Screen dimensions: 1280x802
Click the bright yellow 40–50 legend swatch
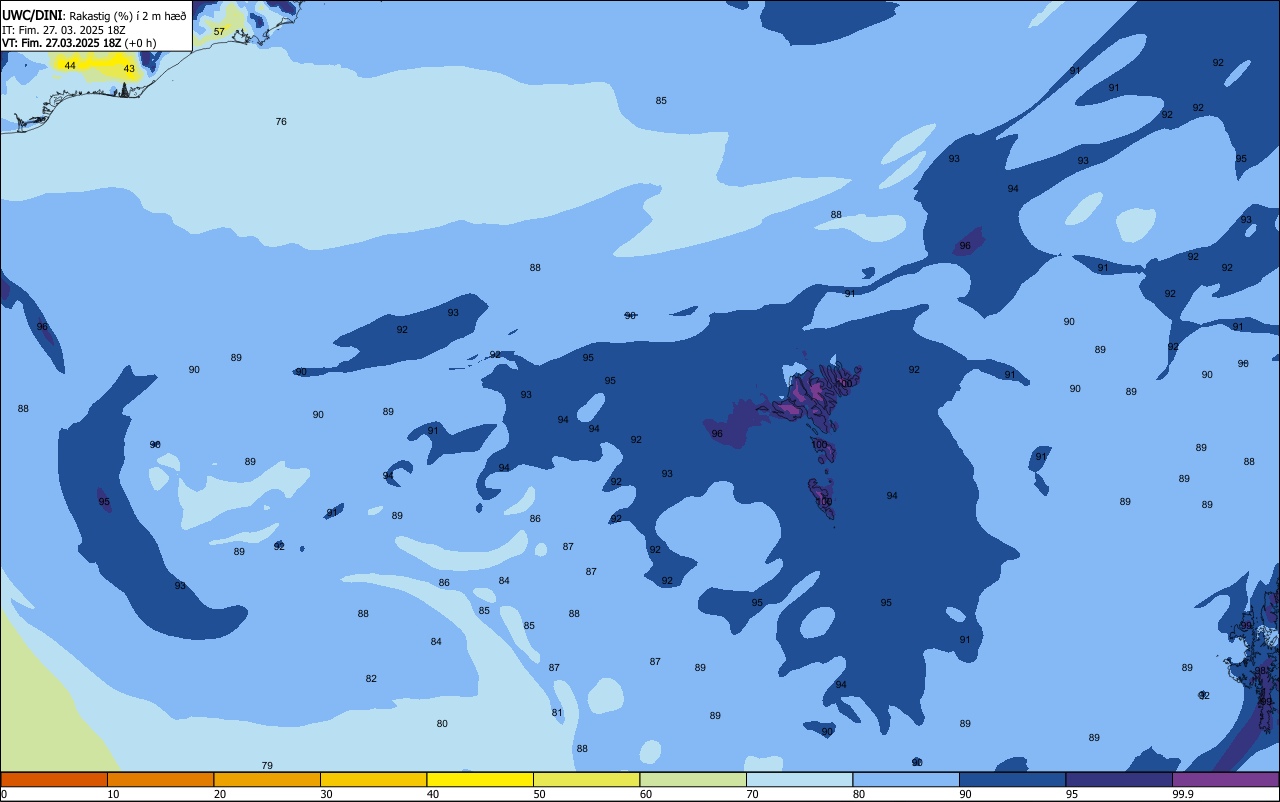pyautogui.click(x=480, y=779)
